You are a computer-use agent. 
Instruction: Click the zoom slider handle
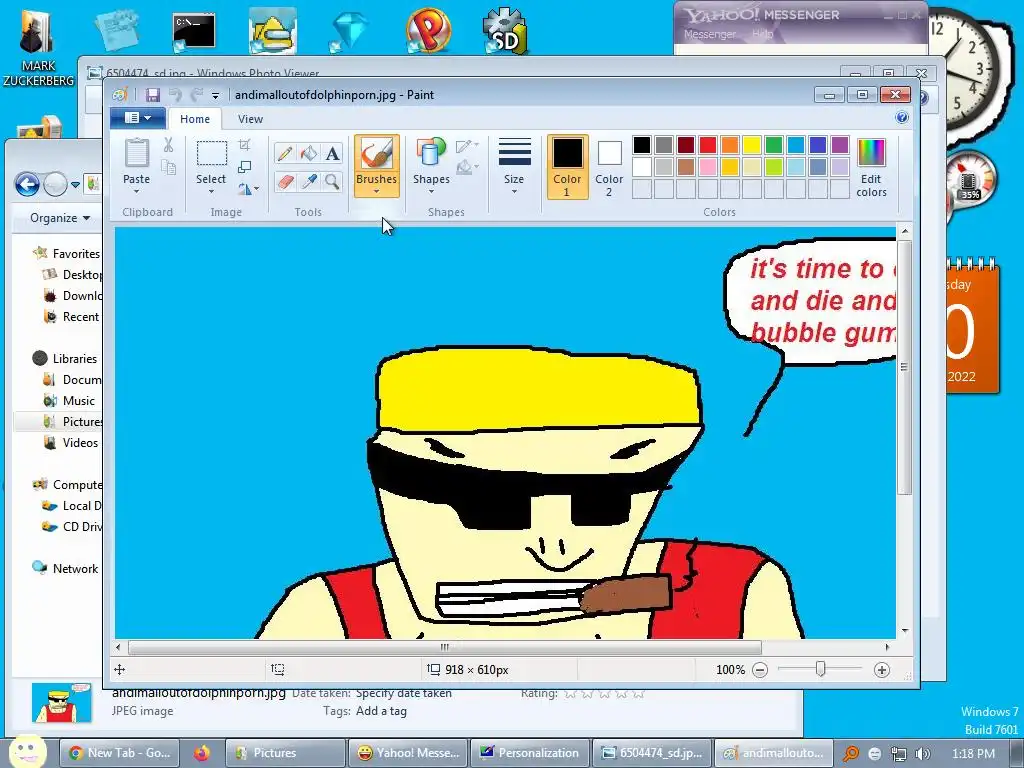[x=820, y=669]
